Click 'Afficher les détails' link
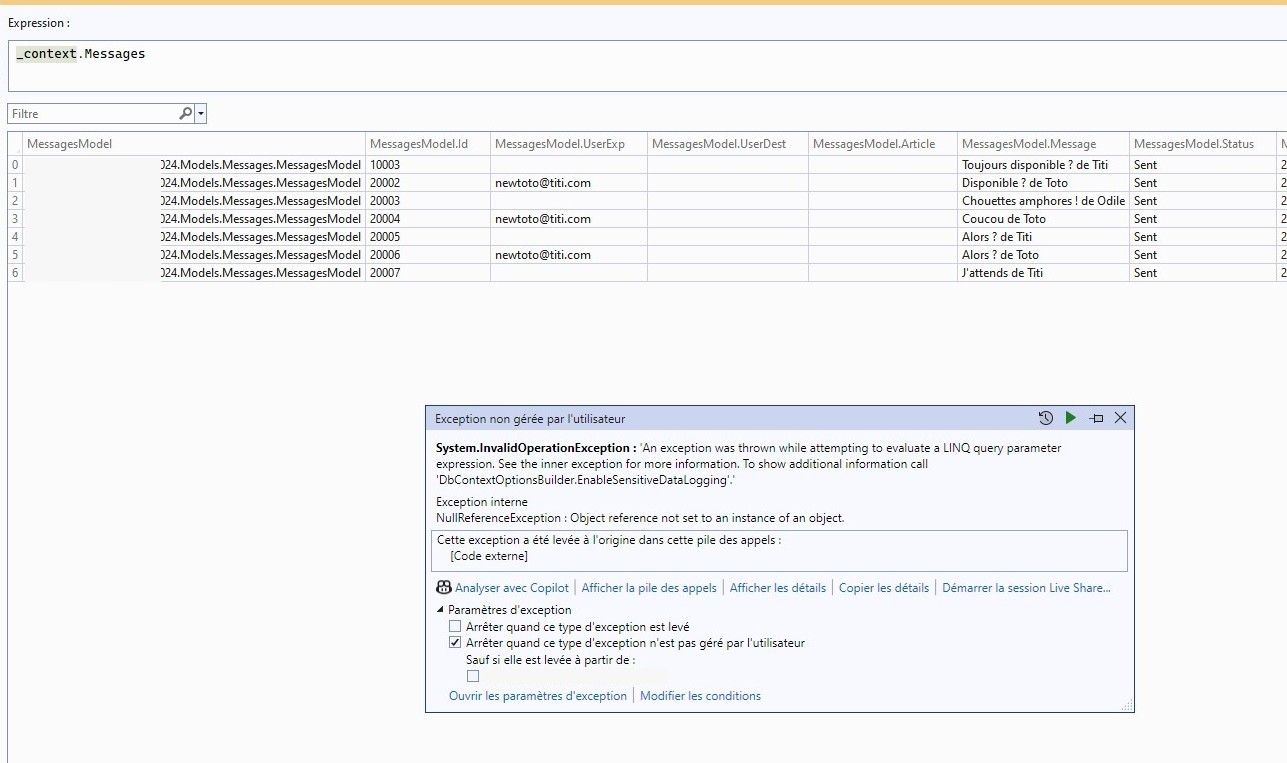The height and width of the screenshot is (763, 1287). [x=777, y=588]
